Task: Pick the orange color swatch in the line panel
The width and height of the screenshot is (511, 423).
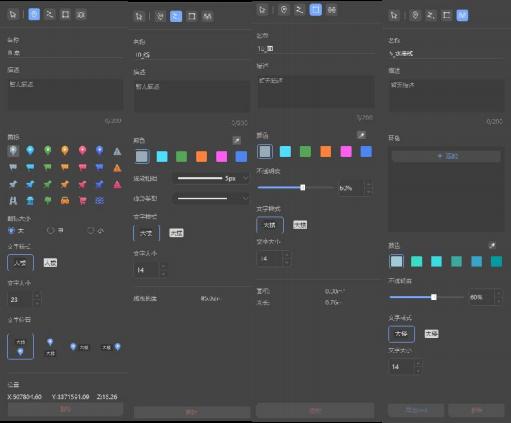Action: 201,156
